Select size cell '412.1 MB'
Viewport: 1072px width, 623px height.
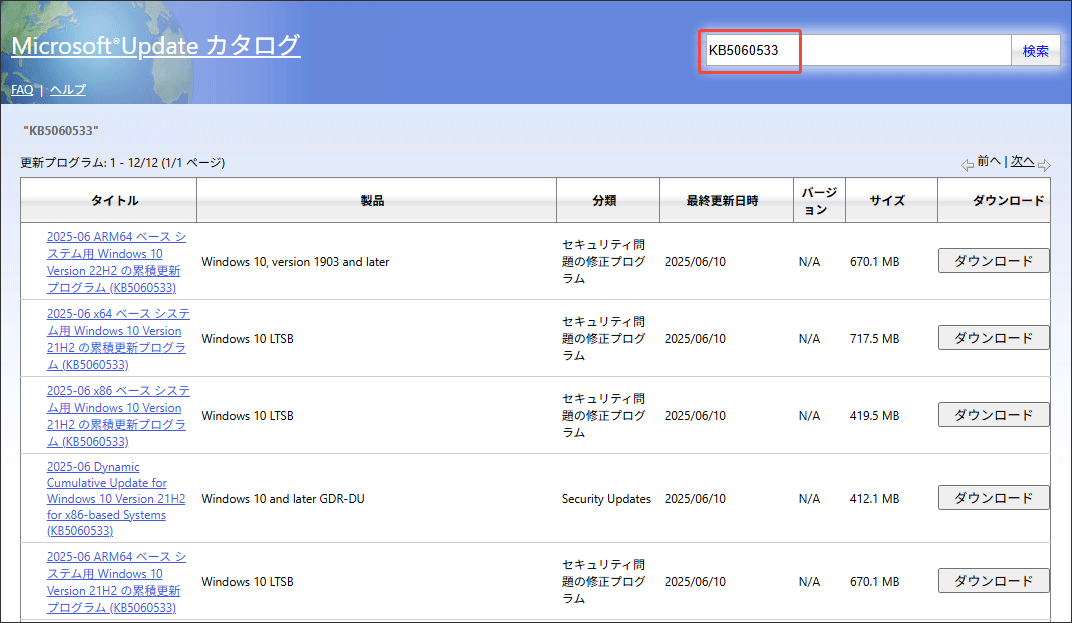point(874,499)
